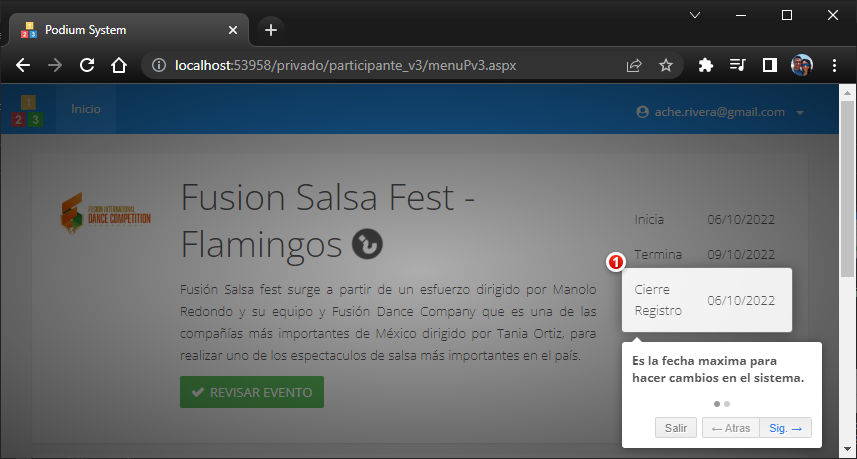Open the tab search chevron

(x=695, y=15)
